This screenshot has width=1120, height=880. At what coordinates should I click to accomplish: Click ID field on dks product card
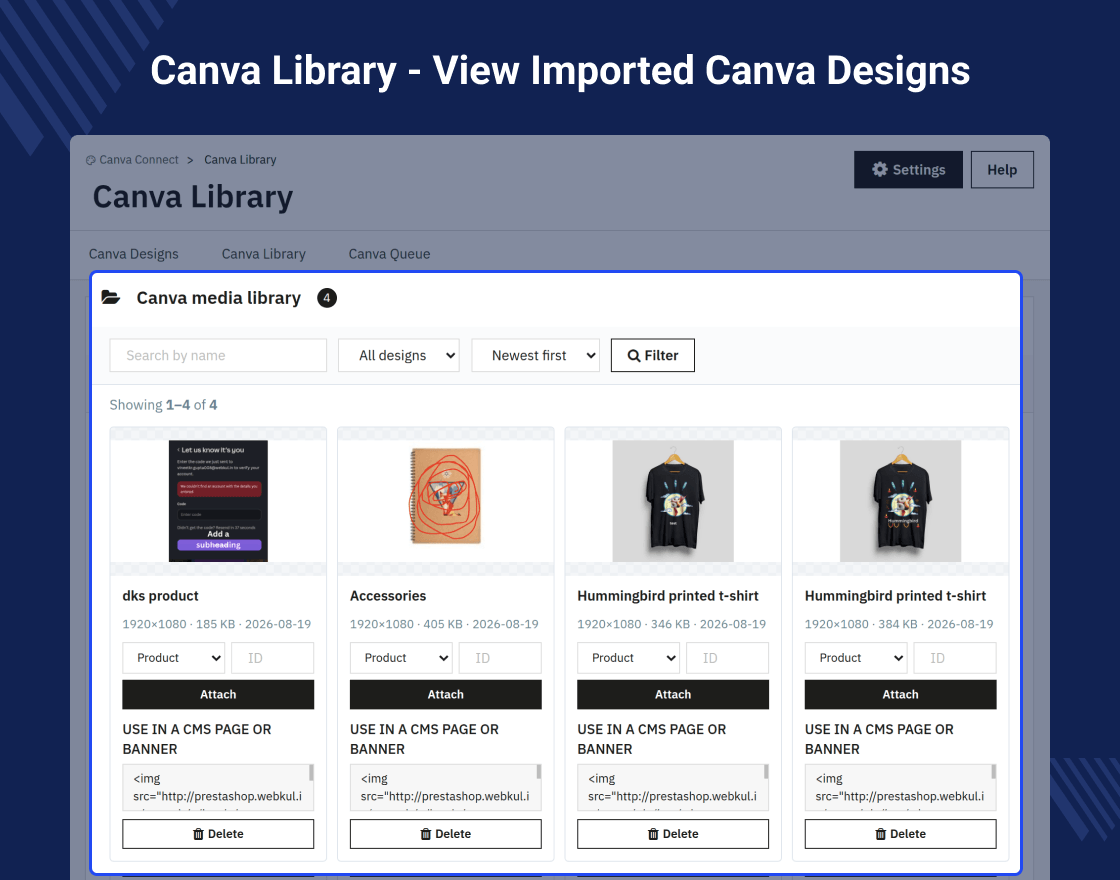coord(272,658)
